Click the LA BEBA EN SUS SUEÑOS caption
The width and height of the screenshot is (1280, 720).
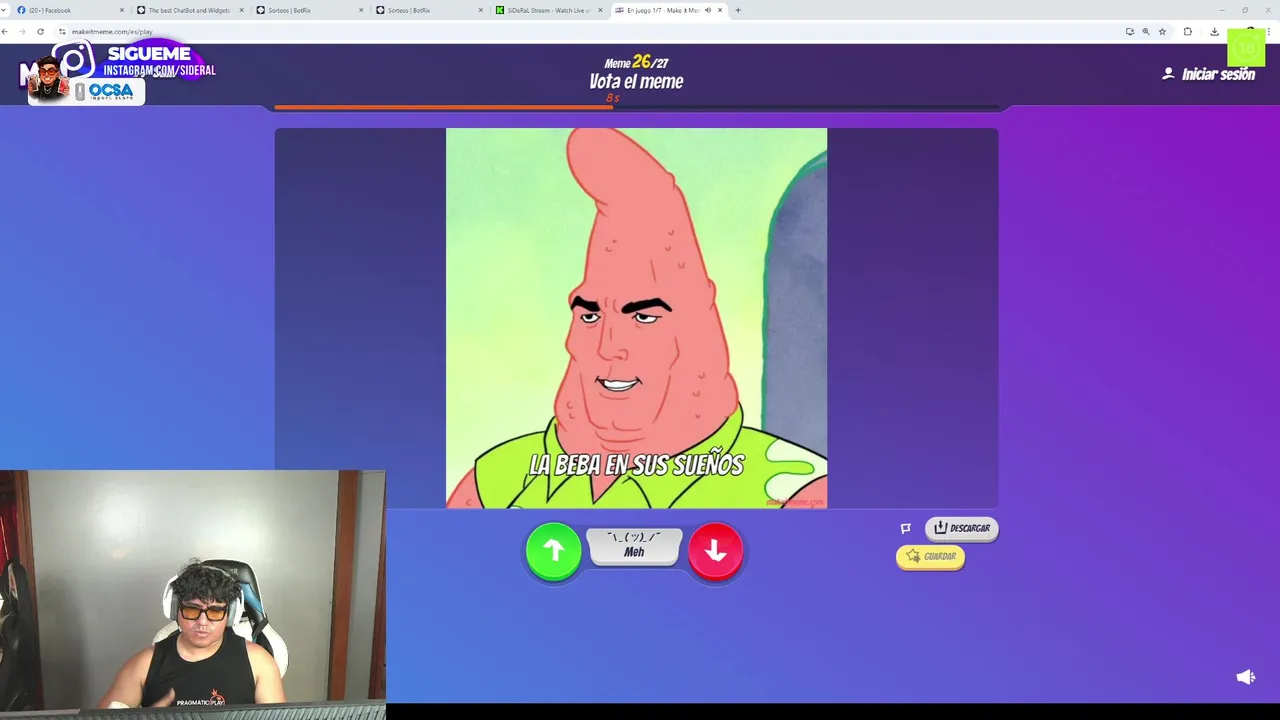(637, 465)
